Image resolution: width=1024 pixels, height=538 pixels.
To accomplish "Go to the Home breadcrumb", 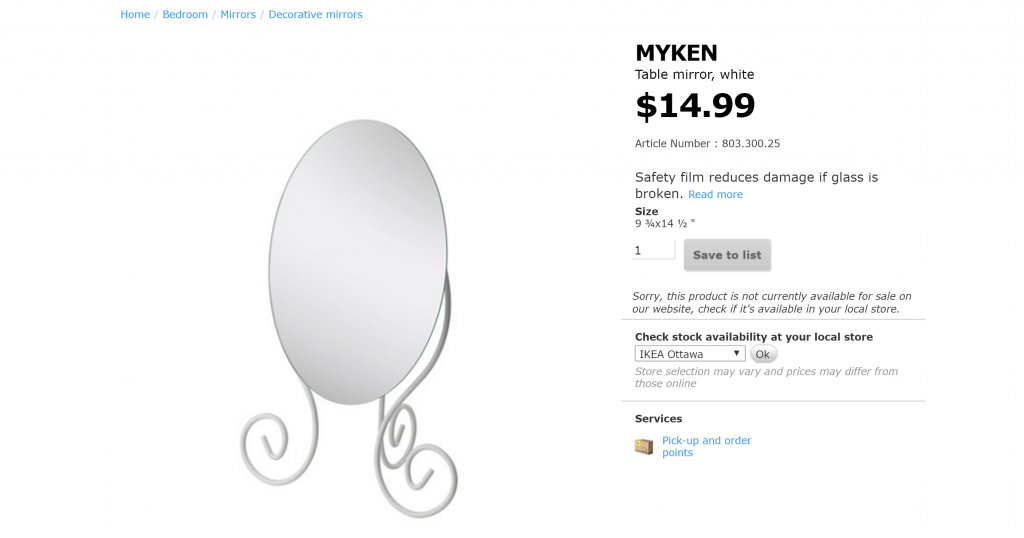I will point(135,15).
